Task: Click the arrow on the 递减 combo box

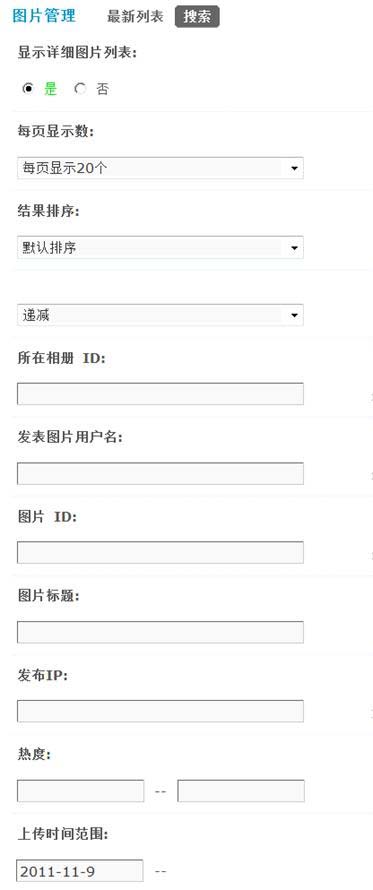Action: point(294,316)
